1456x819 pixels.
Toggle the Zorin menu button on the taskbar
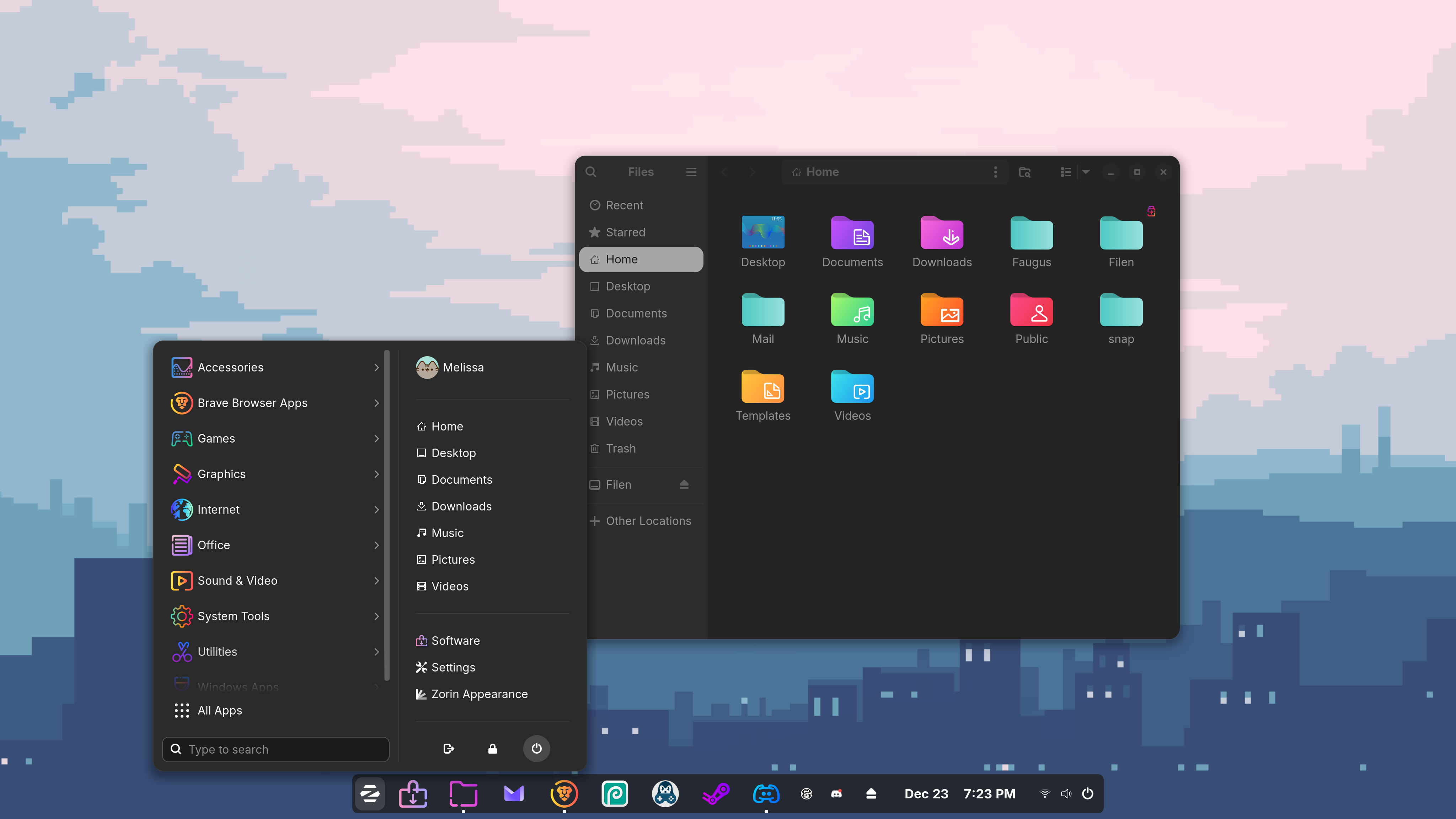coord(370,793)
